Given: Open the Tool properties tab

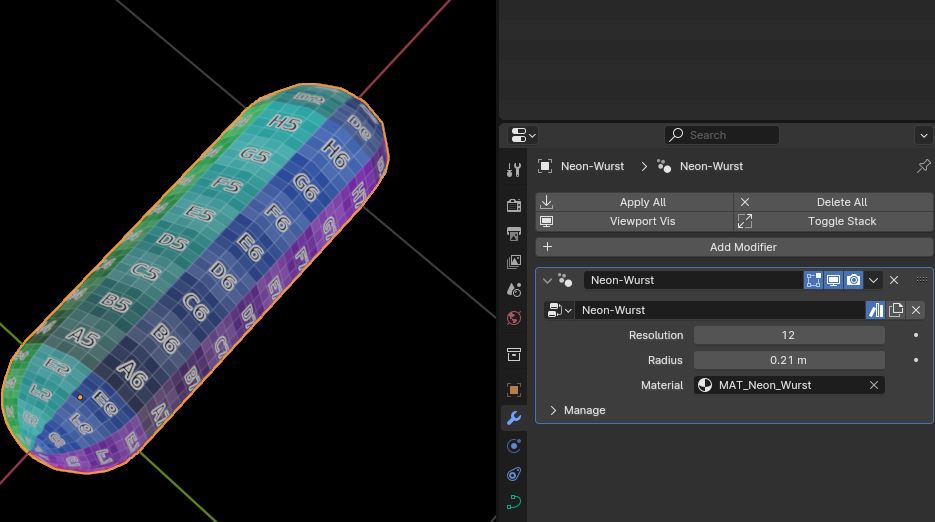Looking at the screenshot, I should click(x=514, y=171).
